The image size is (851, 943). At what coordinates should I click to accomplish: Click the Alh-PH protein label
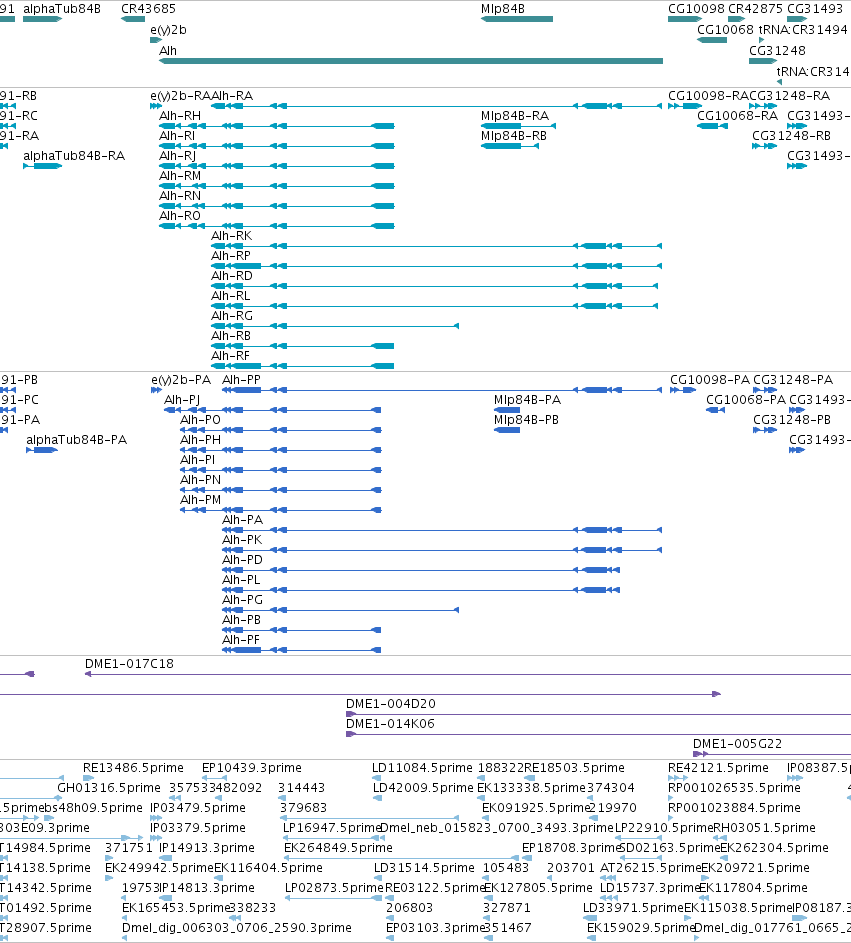[x=200, y=440]
